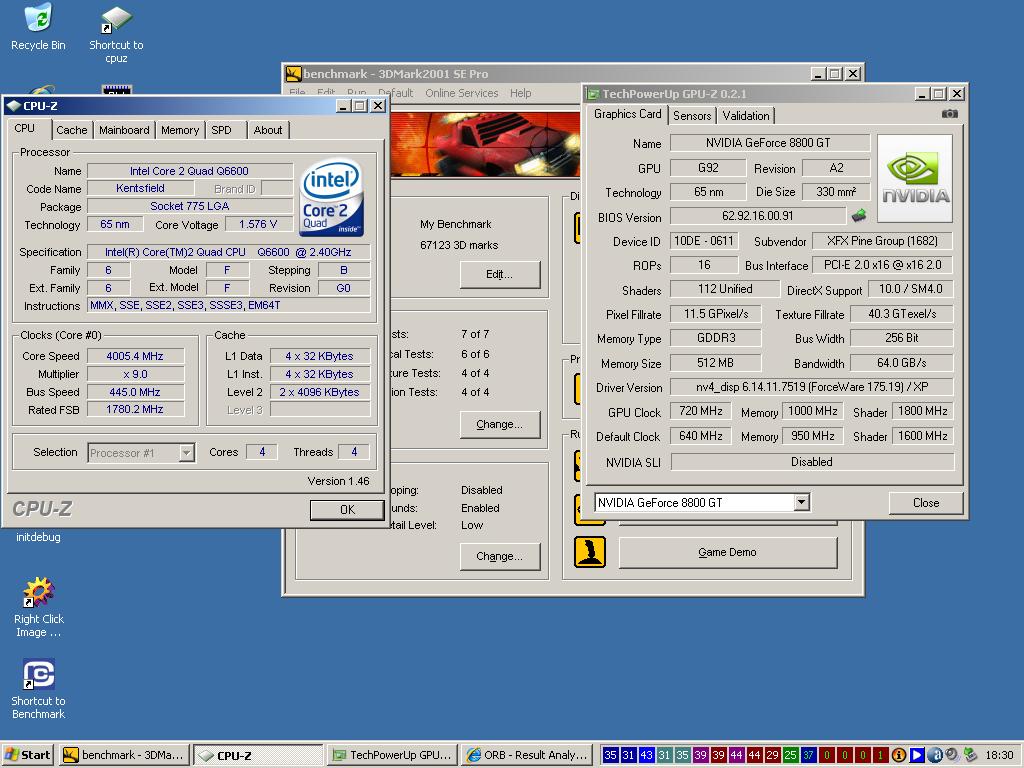Screen dimensions: 1024x768
Task: Click the Edit... button in 3DMark
Action: tap(500, 274)
